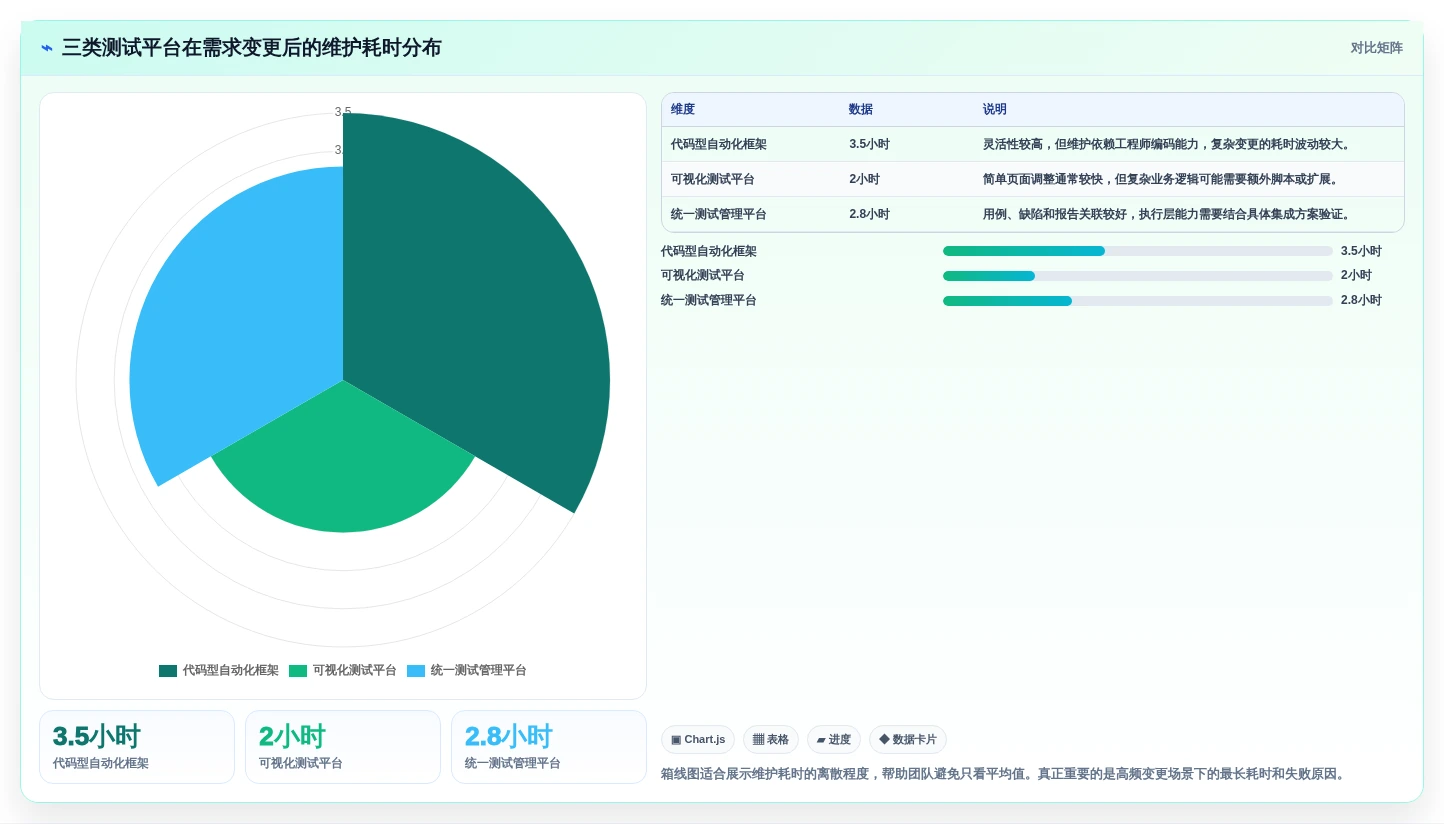Toggle the 统一测试管理平台 legend swatch
Screen dimensions: 1444x824
(x=416, y=671)
